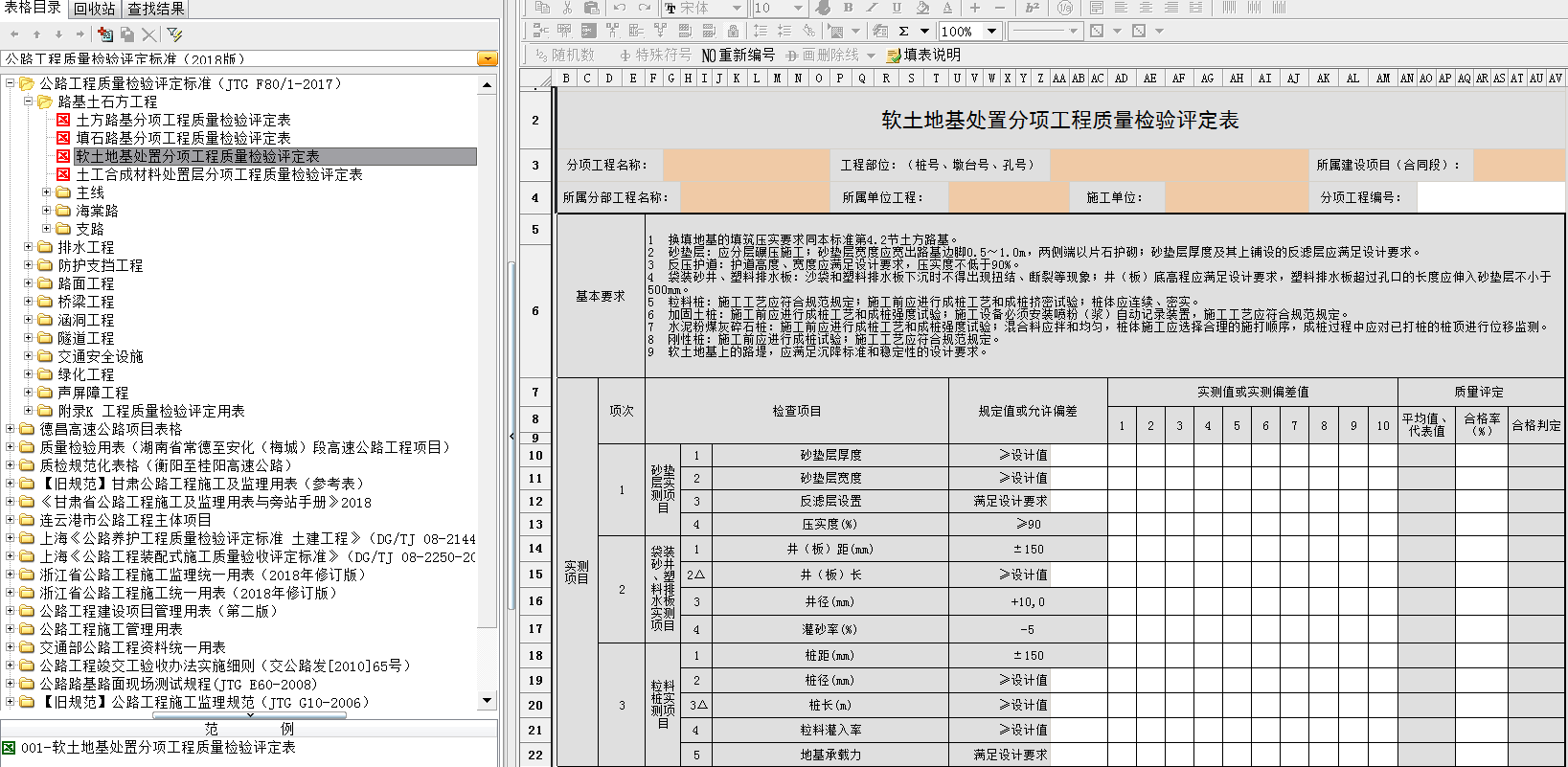The height and width of the screenshot is (767, 1568).
Task: Click the fill color bucket icon
Action: click(922, 8)
